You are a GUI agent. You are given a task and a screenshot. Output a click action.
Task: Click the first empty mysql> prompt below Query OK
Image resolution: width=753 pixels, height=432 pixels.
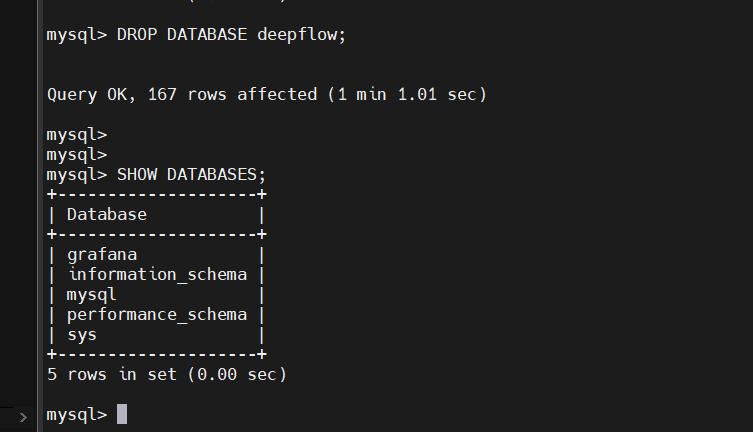[77, 134]
